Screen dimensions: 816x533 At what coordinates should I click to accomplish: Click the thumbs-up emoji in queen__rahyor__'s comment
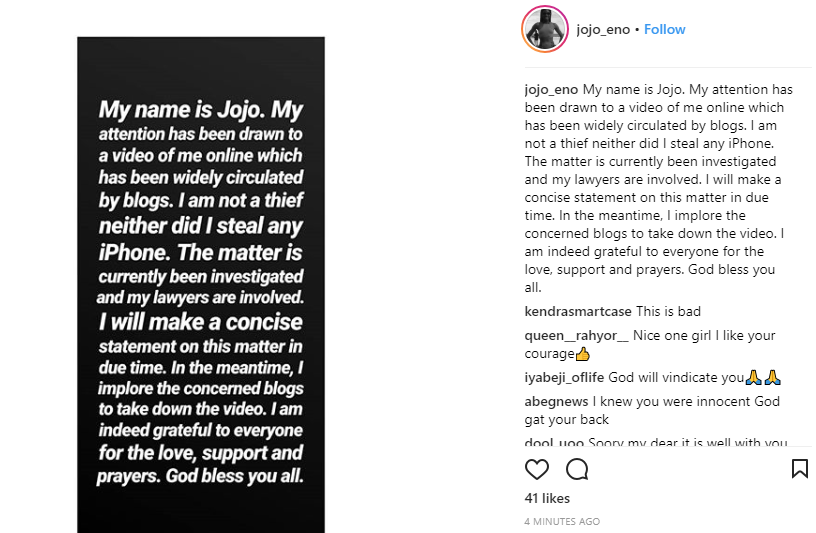(583, 354)
